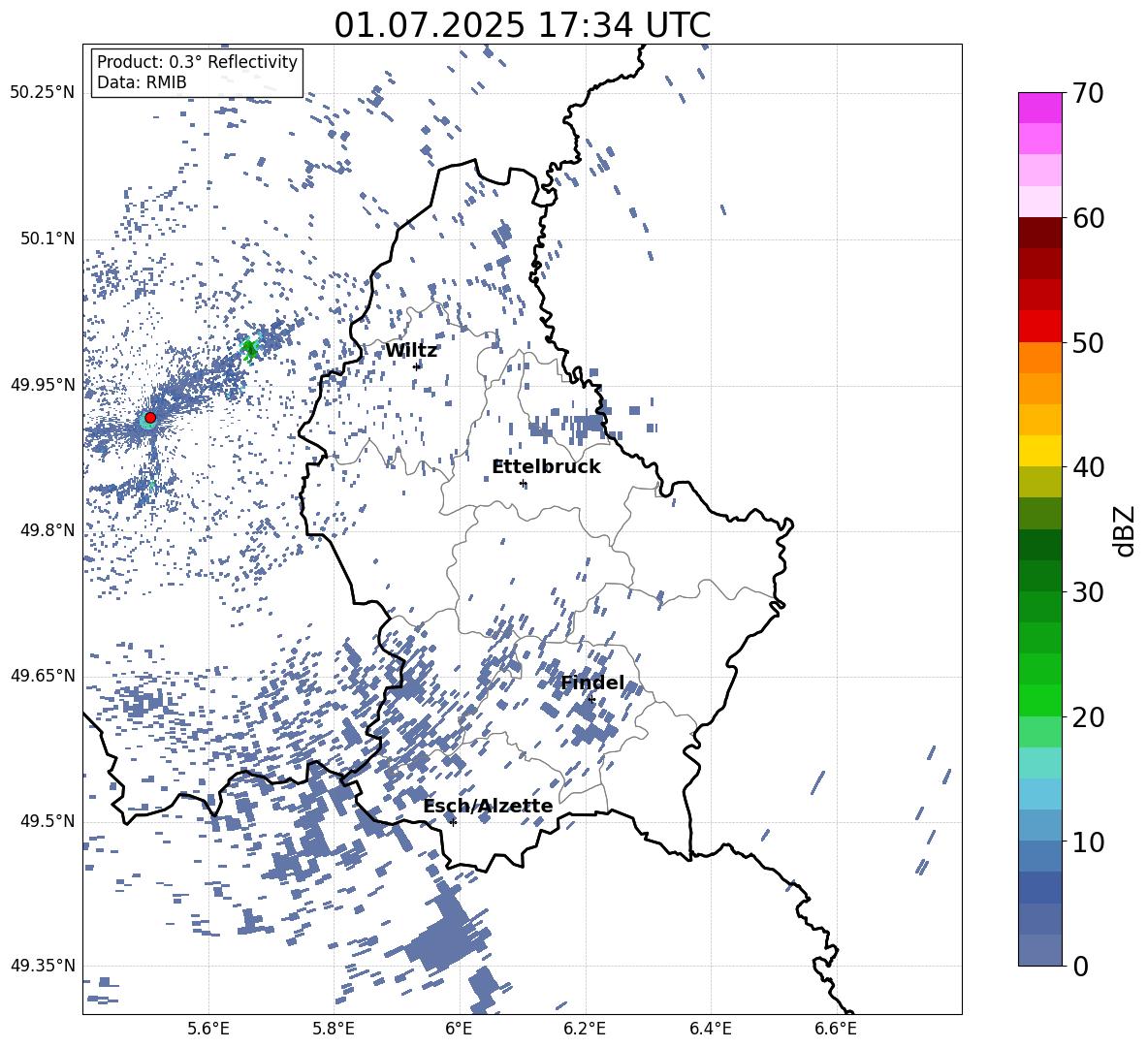The image size is (1148, 1048).
Task: Click the 49.65°N latitude label
Action: tap(43, 676)
